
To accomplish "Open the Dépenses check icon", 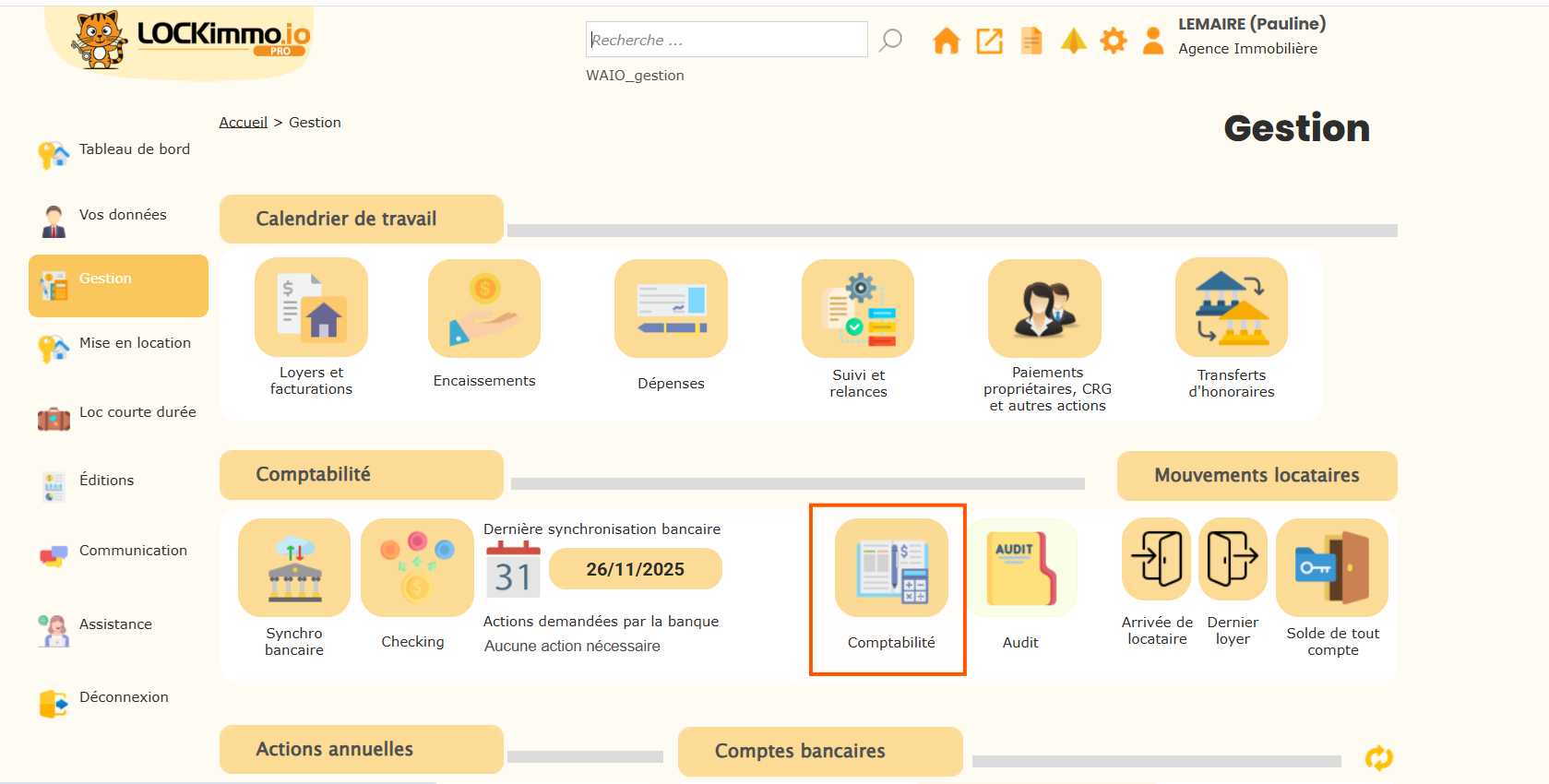I will (671, 308).
